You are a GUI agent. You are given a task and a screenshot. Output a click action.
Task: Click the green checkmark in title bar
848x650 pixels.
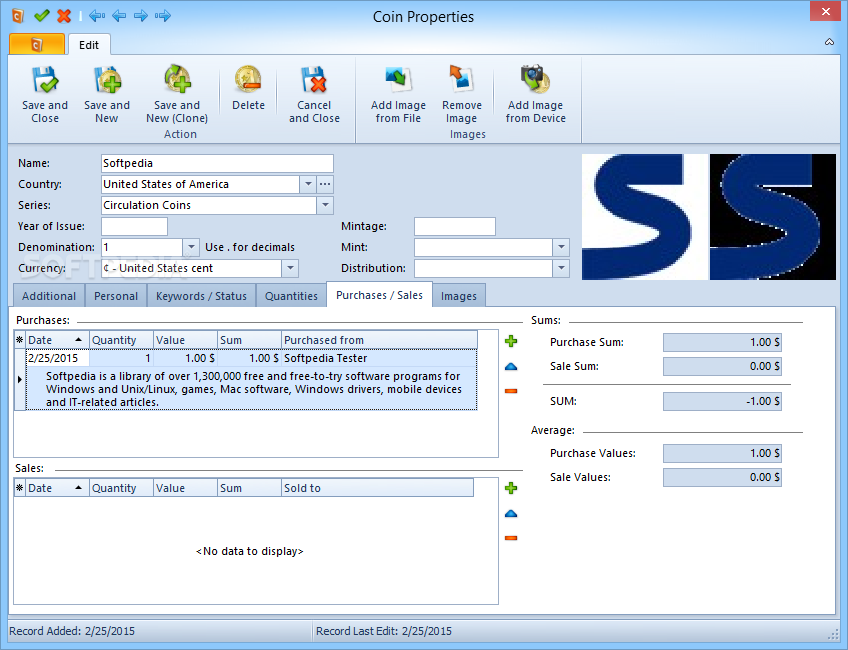(x=42, y=16)
